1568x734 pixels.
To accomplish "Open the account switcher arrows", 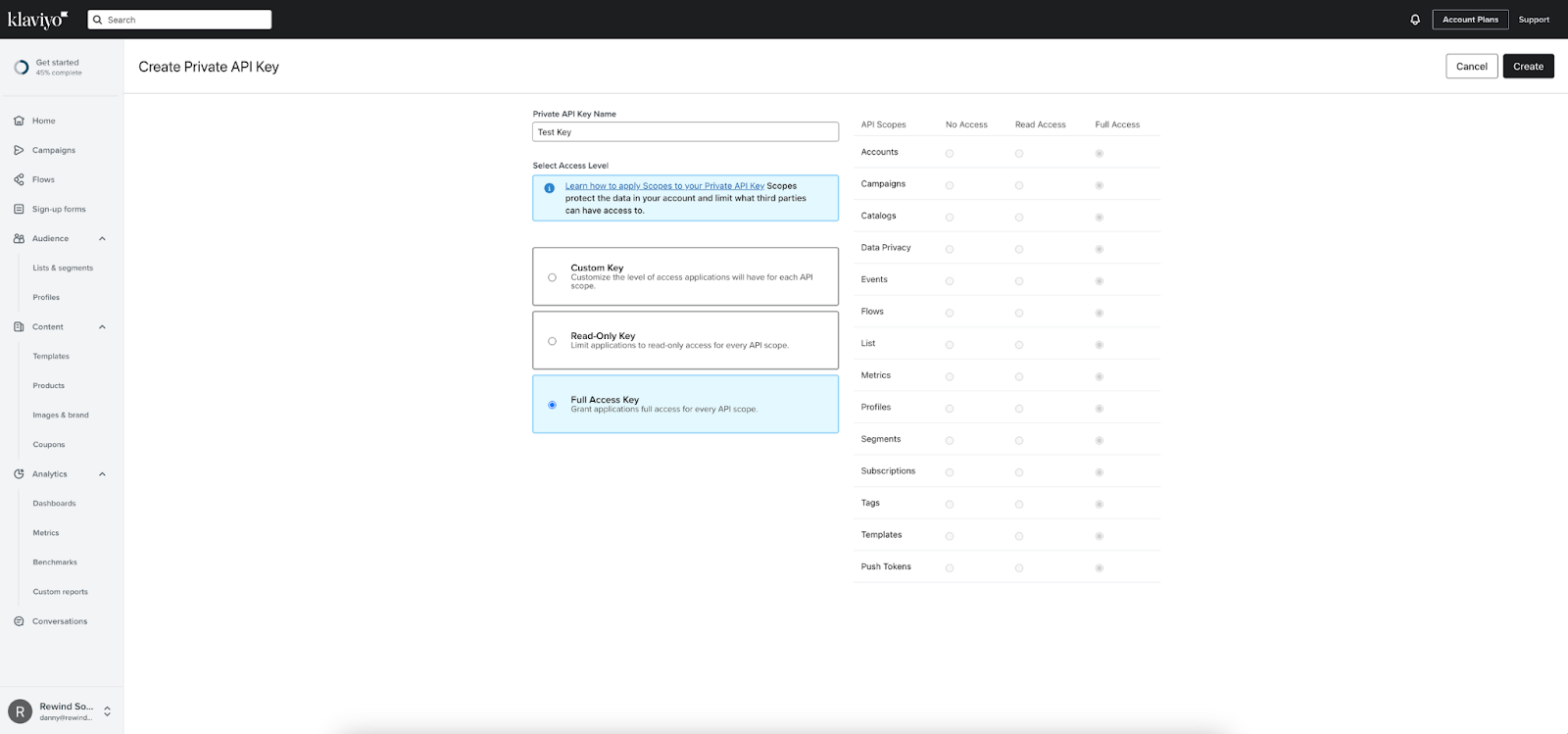I will (x=107, y=711).
